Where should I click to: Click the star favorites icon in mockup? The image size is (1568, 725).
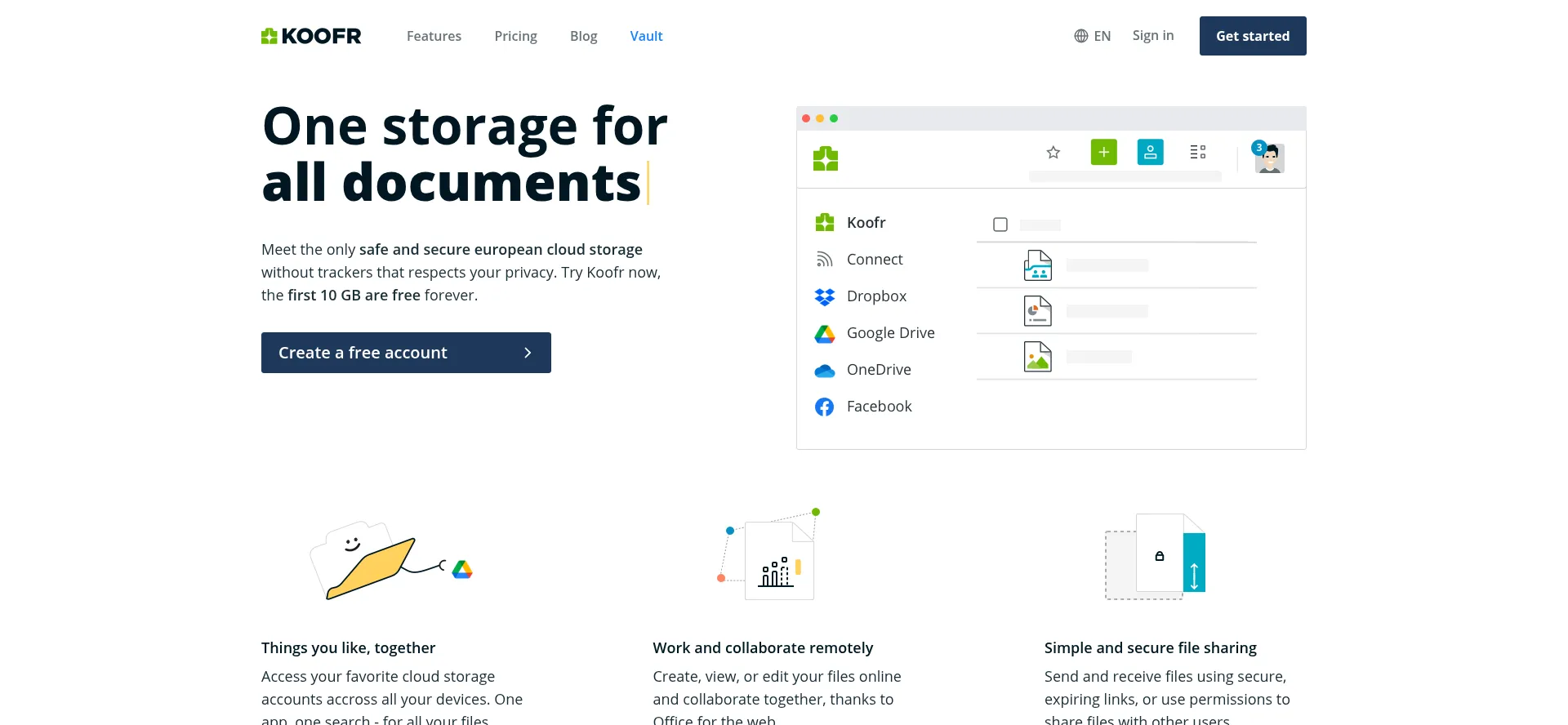1053,152
